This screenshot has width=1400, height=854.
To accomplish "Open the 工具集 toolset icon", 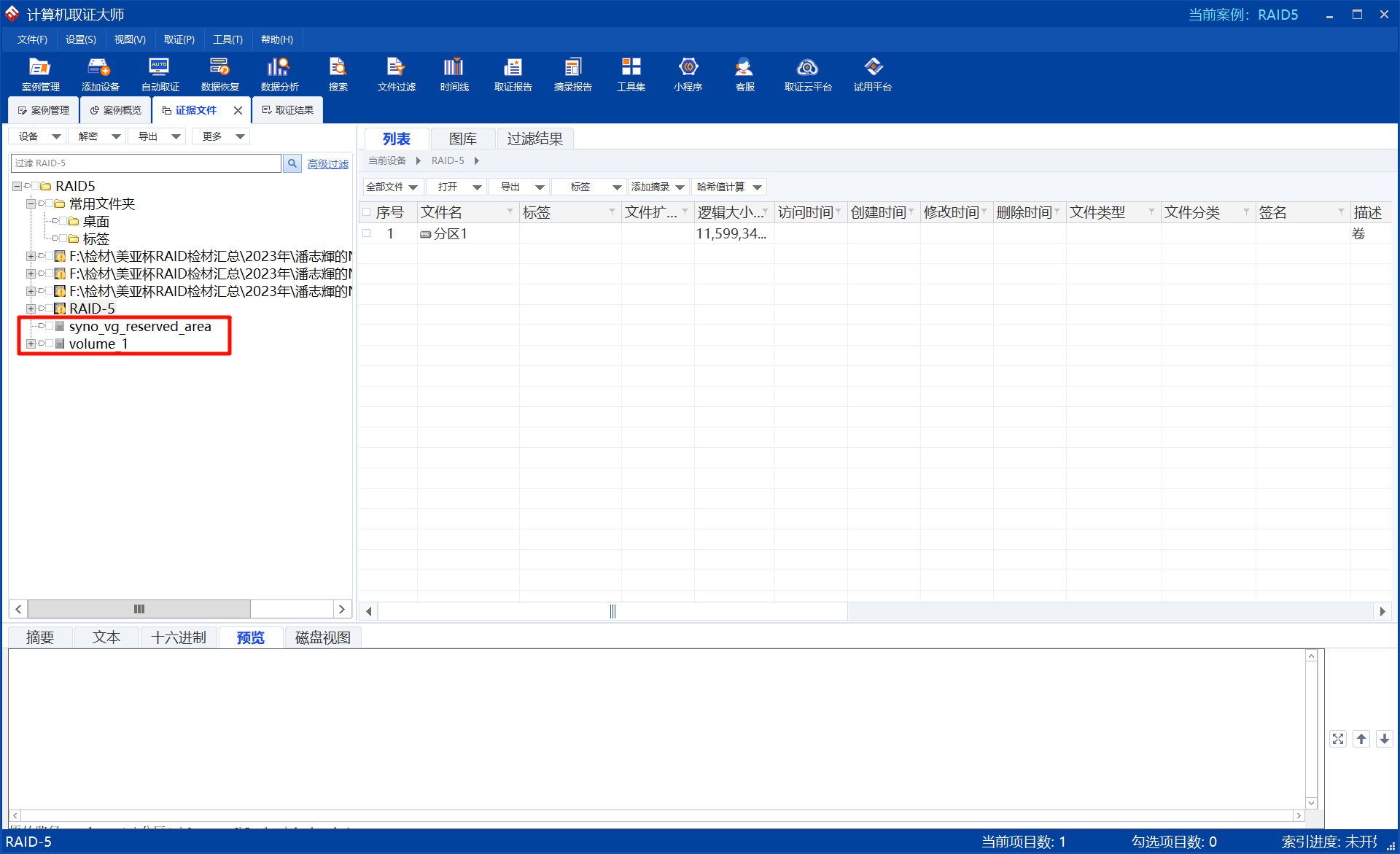I will [x=631, y=74].
